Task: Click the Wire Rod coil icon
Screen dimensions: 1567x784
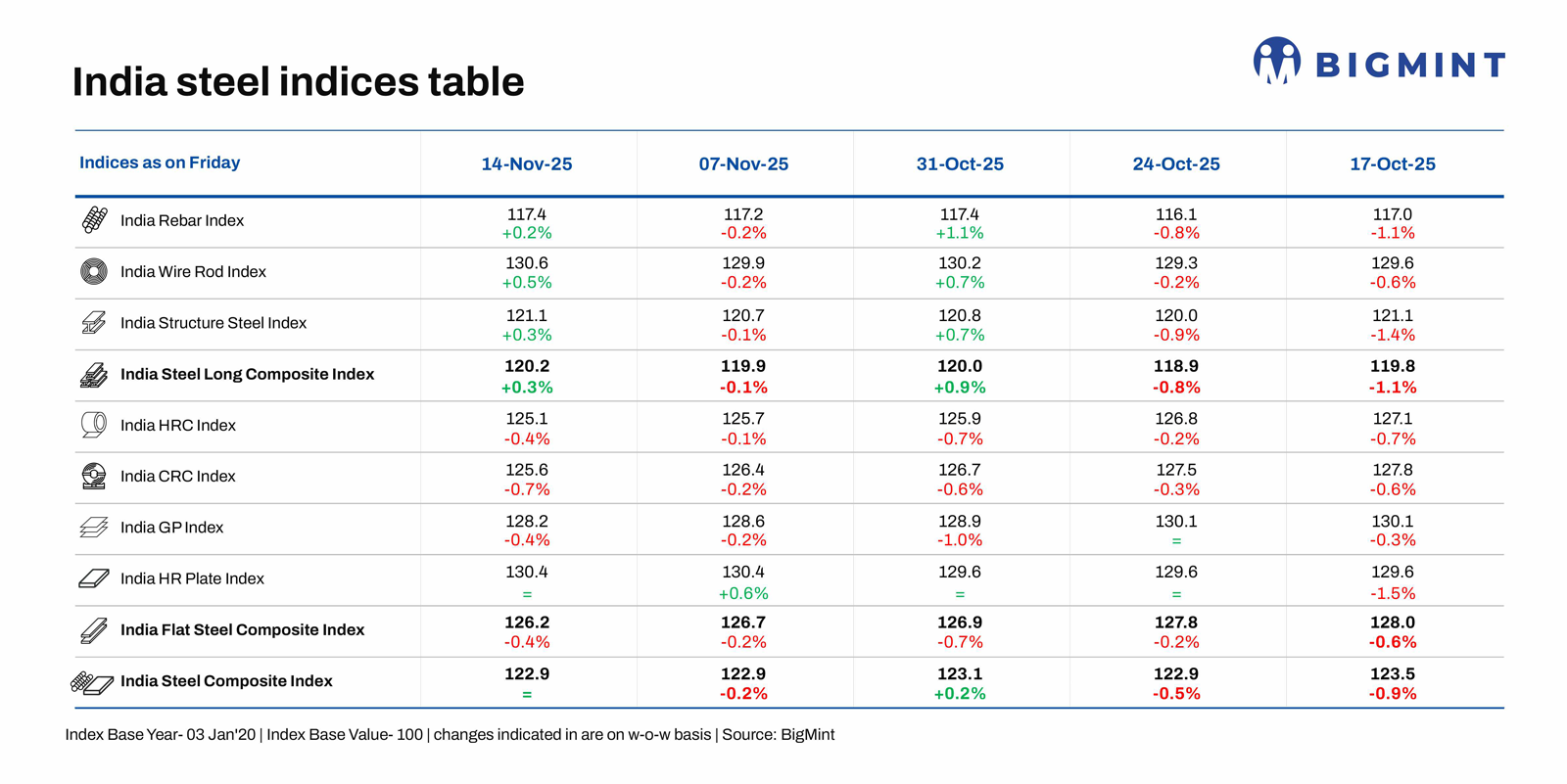Action: [94, 271]
